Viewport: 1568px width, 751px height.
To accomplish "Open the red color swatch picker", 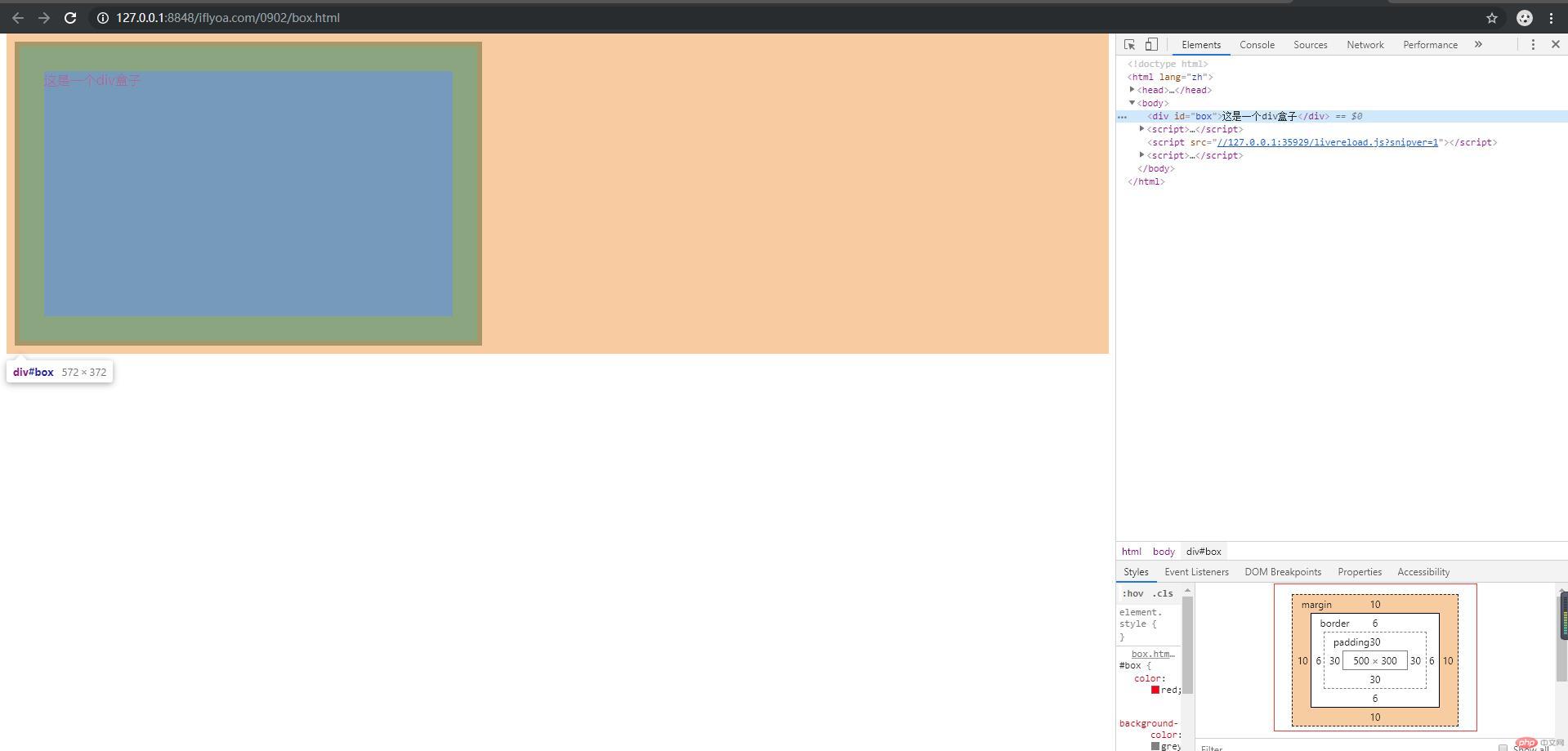I will point(1155,690).
